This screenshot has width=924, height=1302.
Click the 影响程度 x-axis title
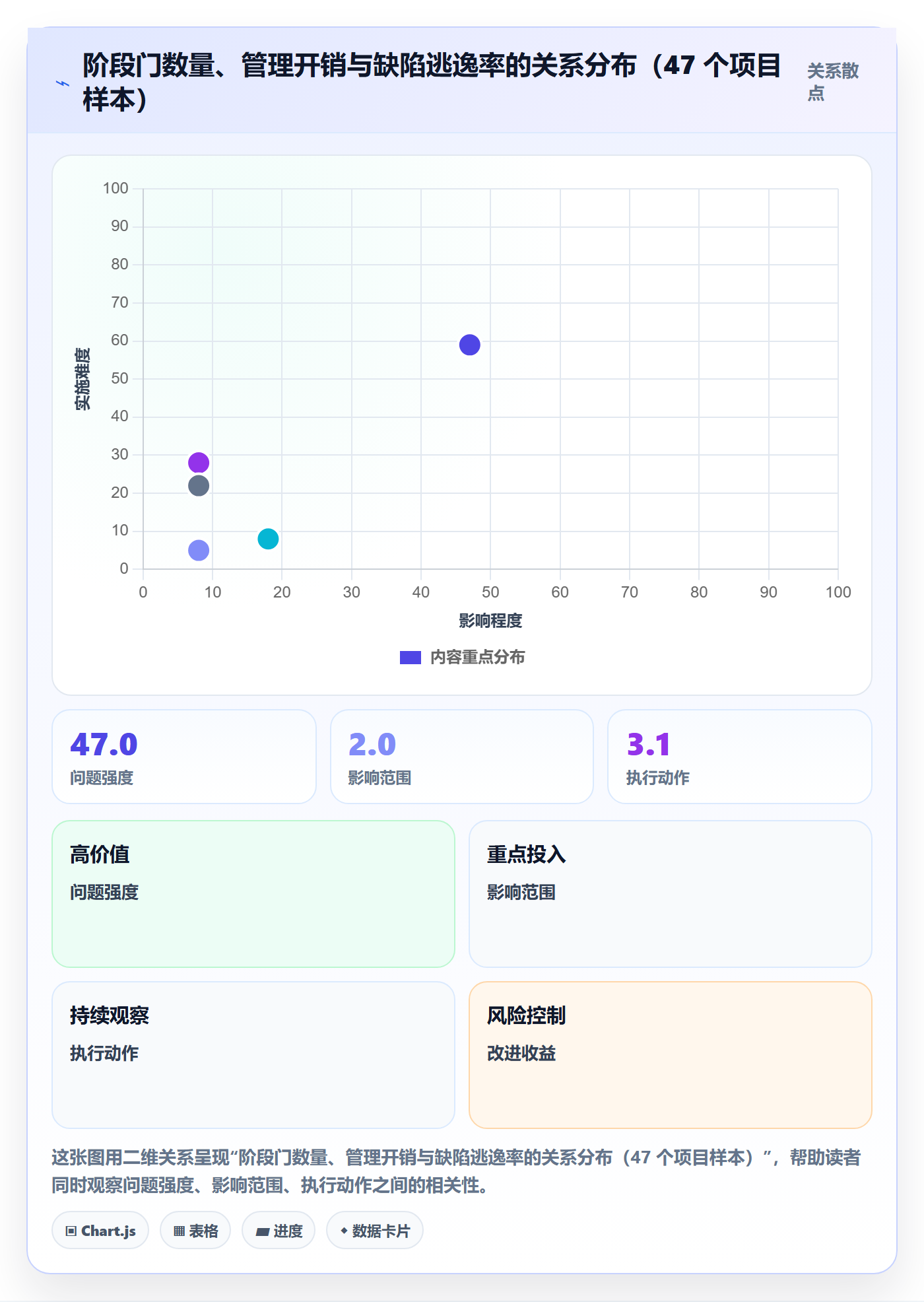pyautogui.click(x=490, y=621)
